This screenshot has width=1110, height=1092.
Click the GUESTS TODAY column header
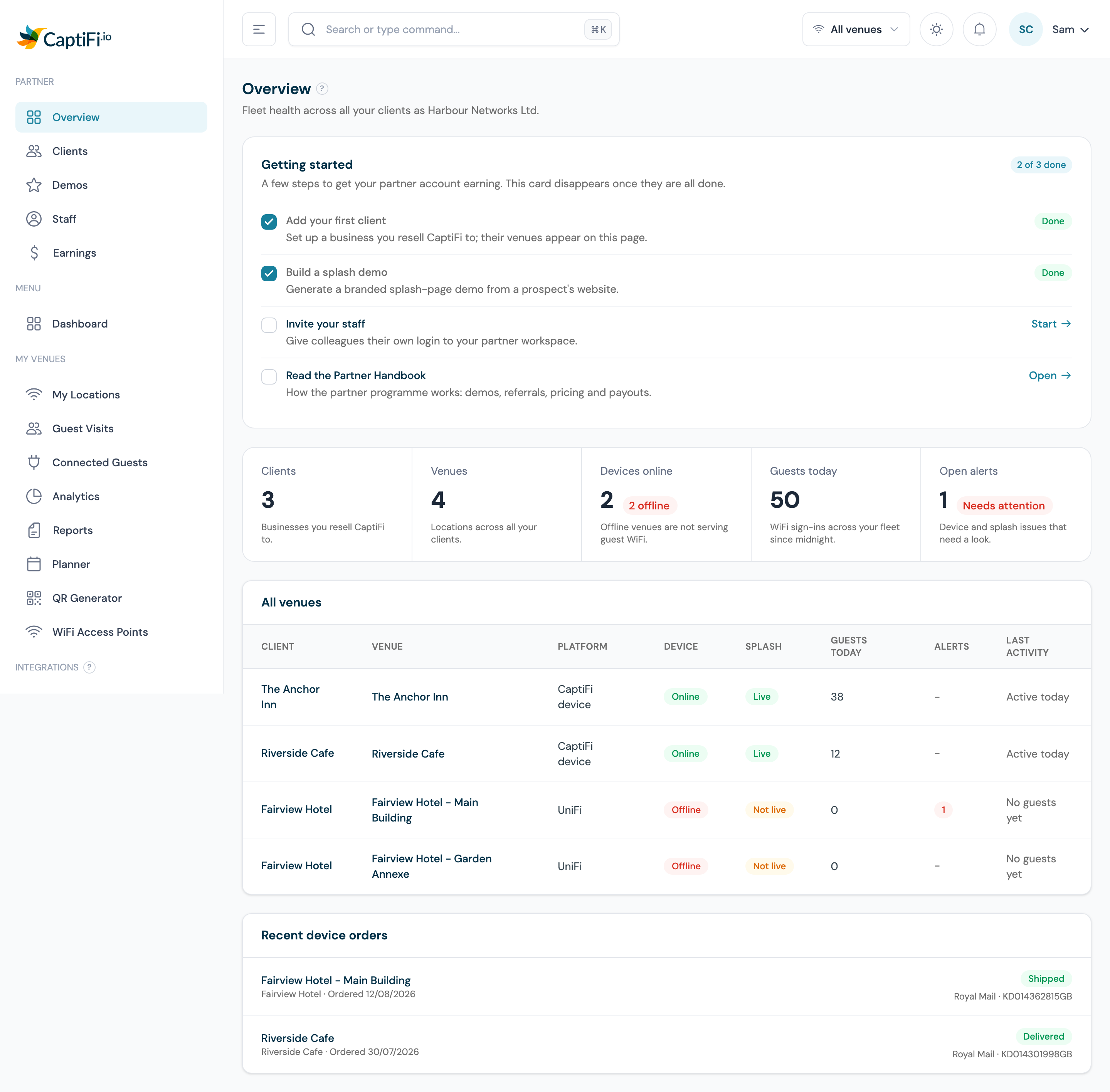coord(848,646)
